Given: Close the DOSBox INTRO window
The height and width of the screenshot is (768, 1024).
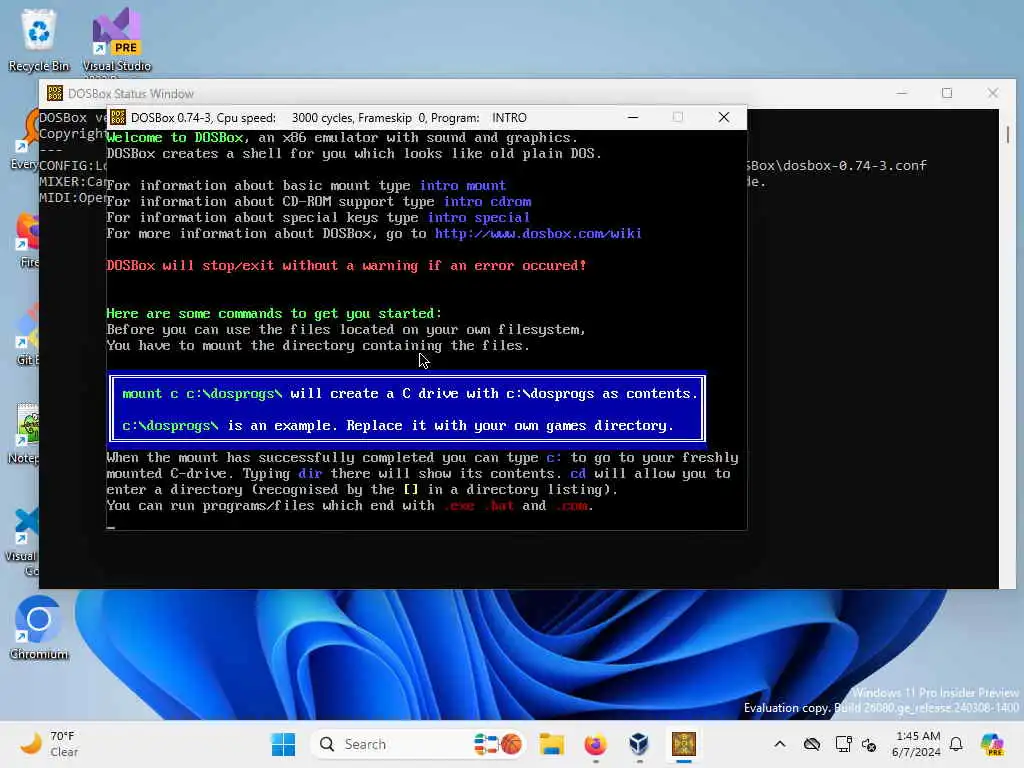Looking at the screenshot, I should coord(724,118).
